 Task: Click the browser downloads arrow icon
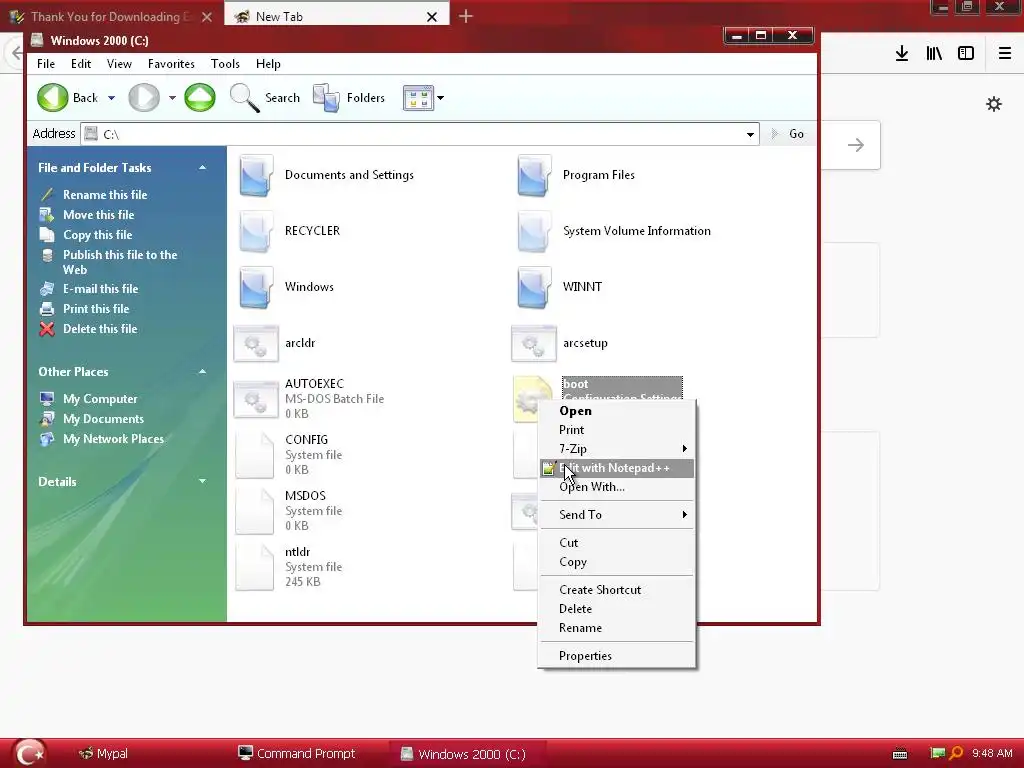[902, 53]
